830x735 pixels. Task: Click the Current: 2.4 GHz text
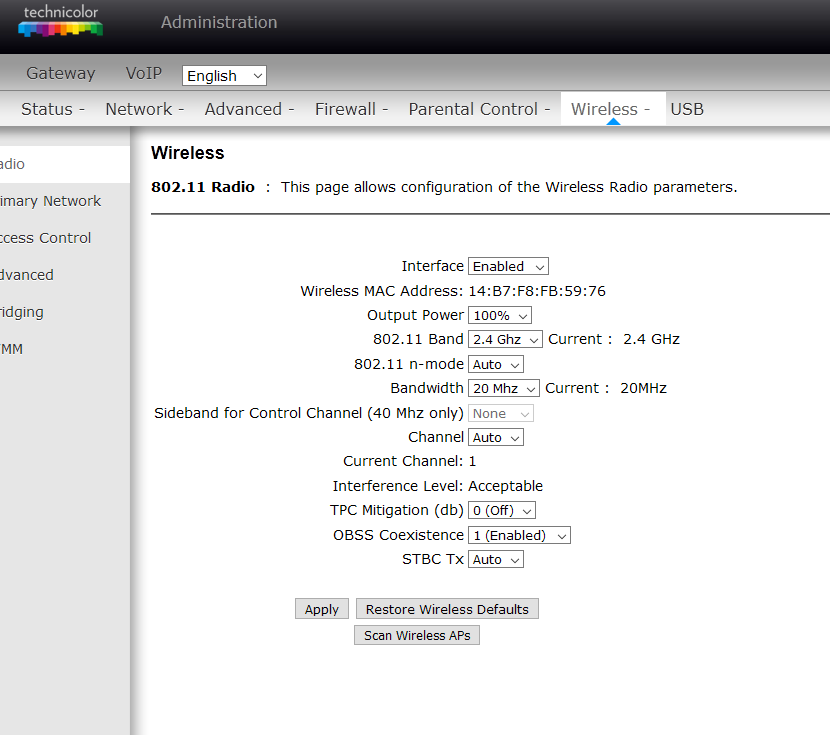coord(614,339)
